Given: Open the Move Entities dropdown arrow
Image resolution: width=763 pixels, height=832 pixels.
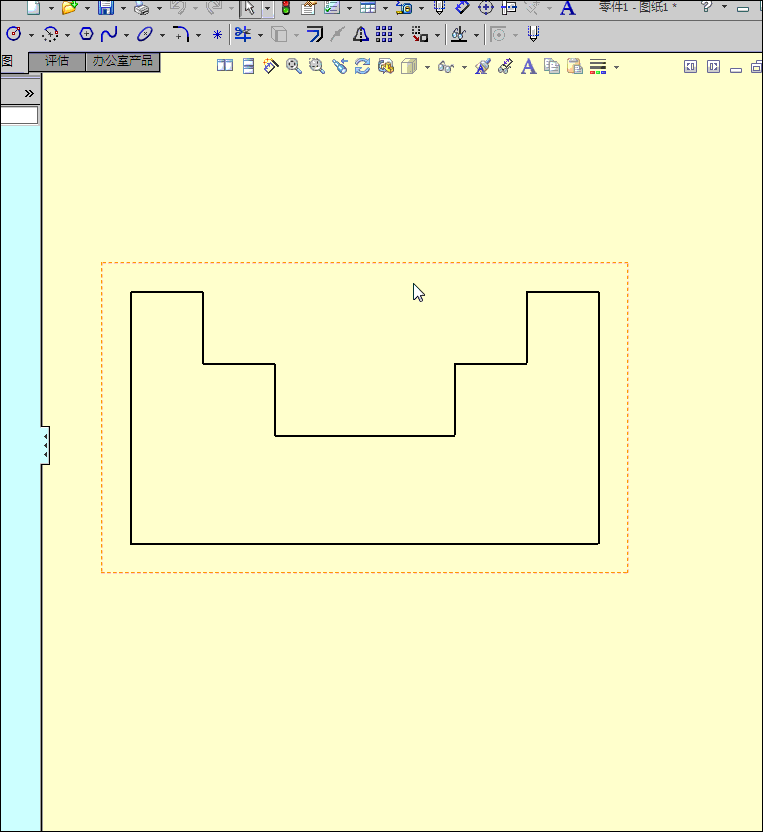Looking at the screenshot, I should pyautogui.click(x=437, y=36).
